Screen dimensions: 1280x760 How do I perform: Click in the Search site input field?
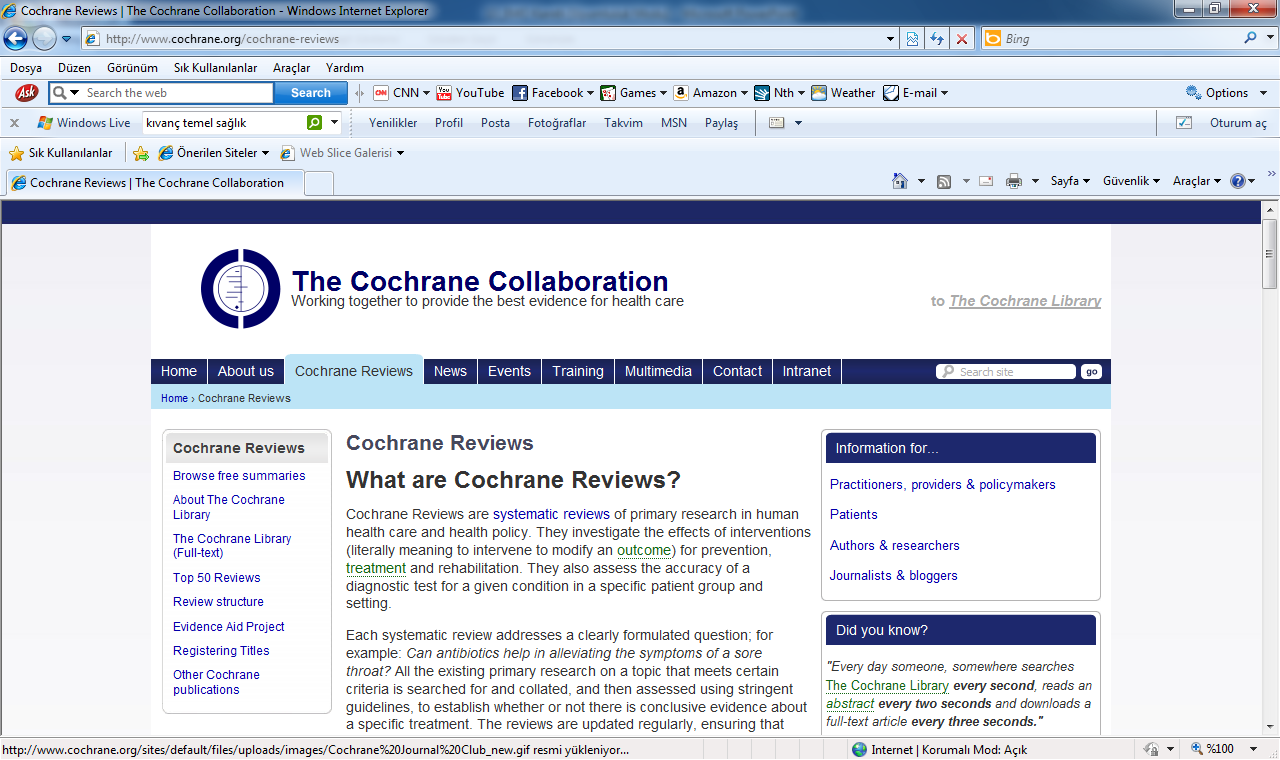[1006, 371]
